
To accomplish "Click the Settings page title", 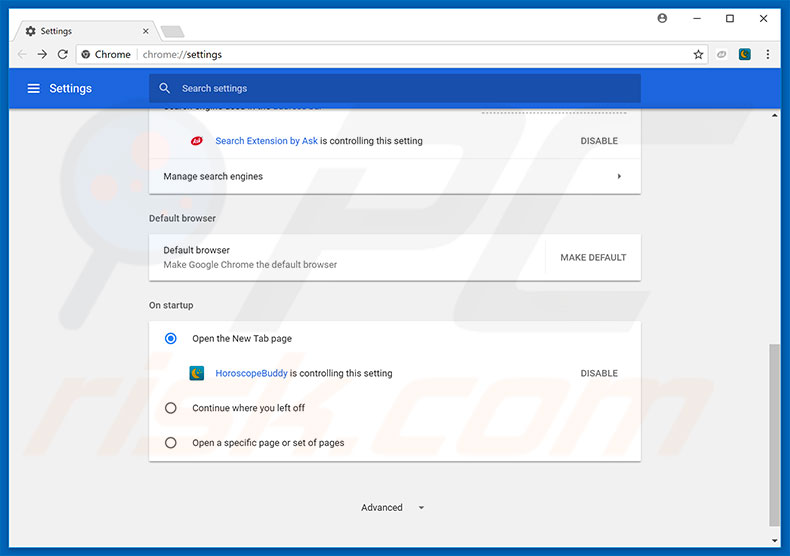I will coord(71,89).
